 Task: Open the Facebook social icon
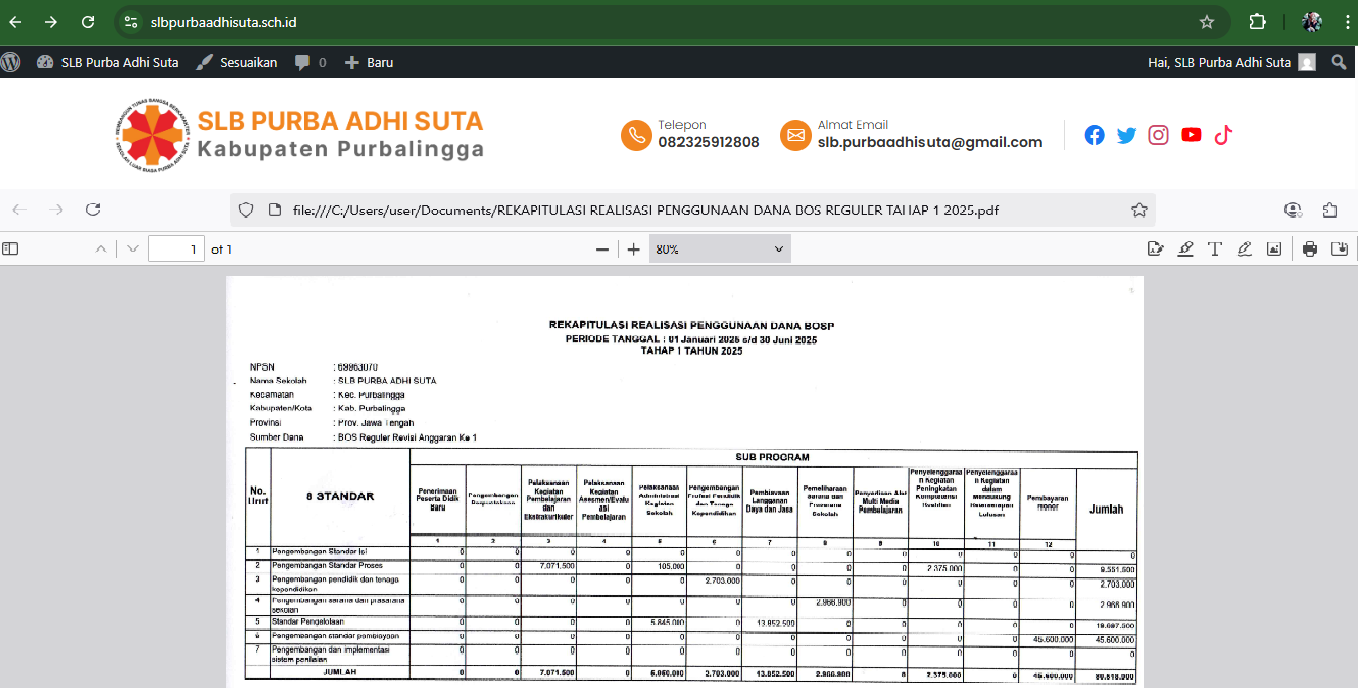coord(1095,135)
